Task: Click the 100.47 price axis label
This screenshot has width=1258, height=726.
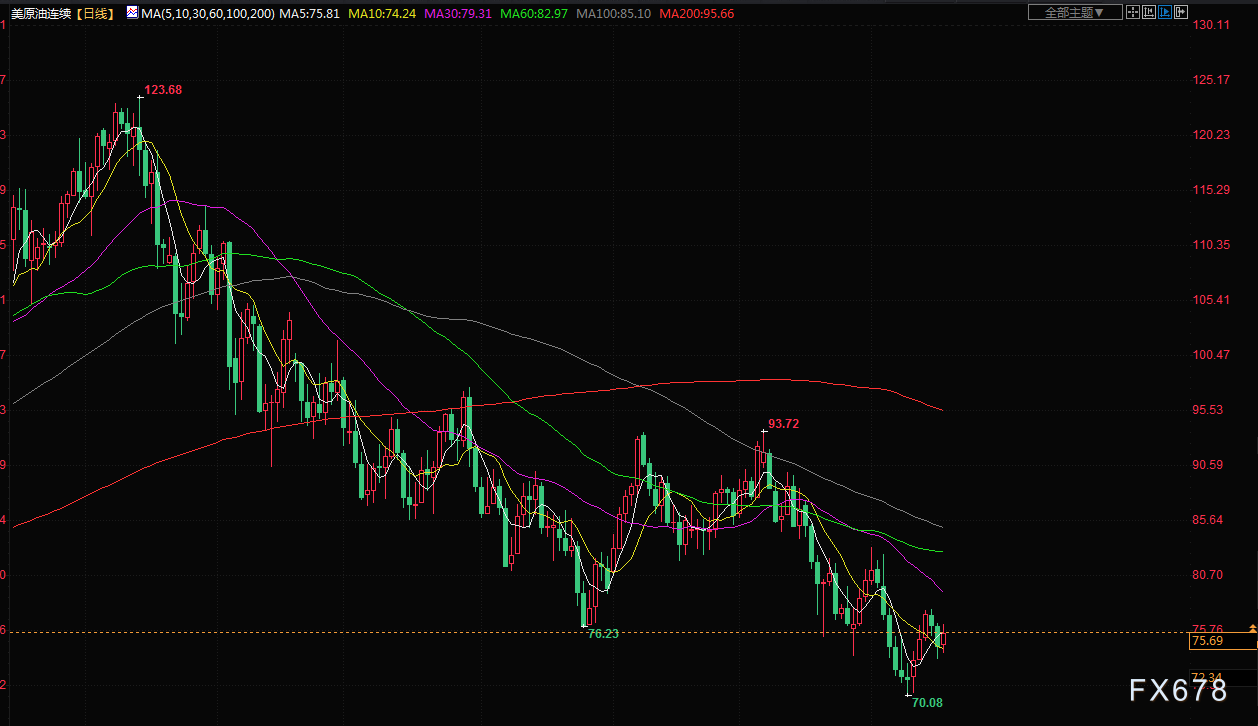Action: click(x=1211, y=354)
